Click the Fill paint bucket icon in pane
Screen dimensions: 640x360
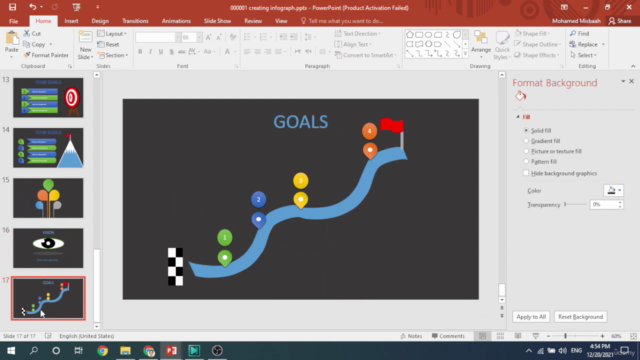click(x=520, y=96)
